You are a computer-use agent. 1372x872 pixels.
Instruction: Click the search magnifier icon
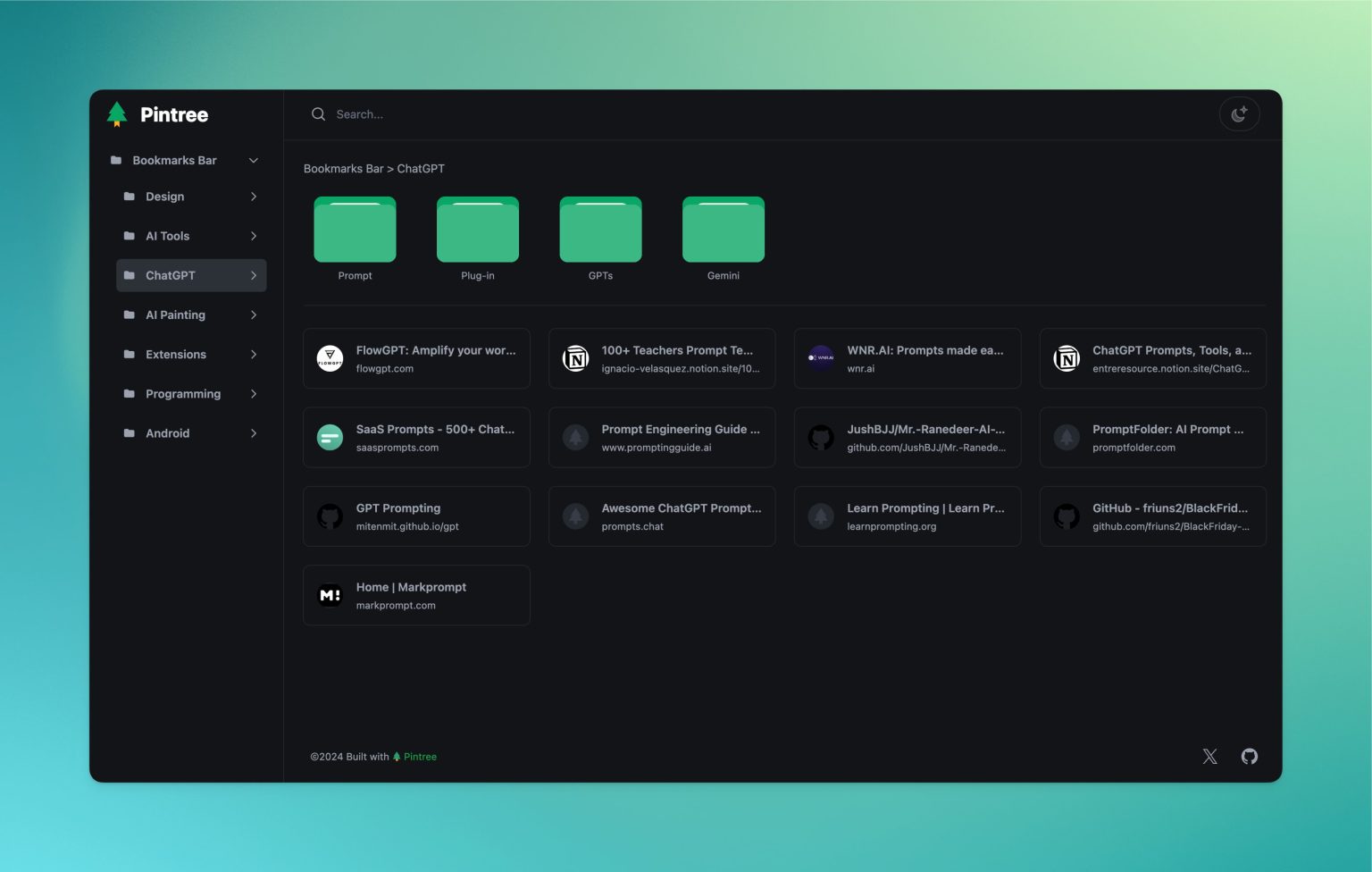(x=318, y=114)
